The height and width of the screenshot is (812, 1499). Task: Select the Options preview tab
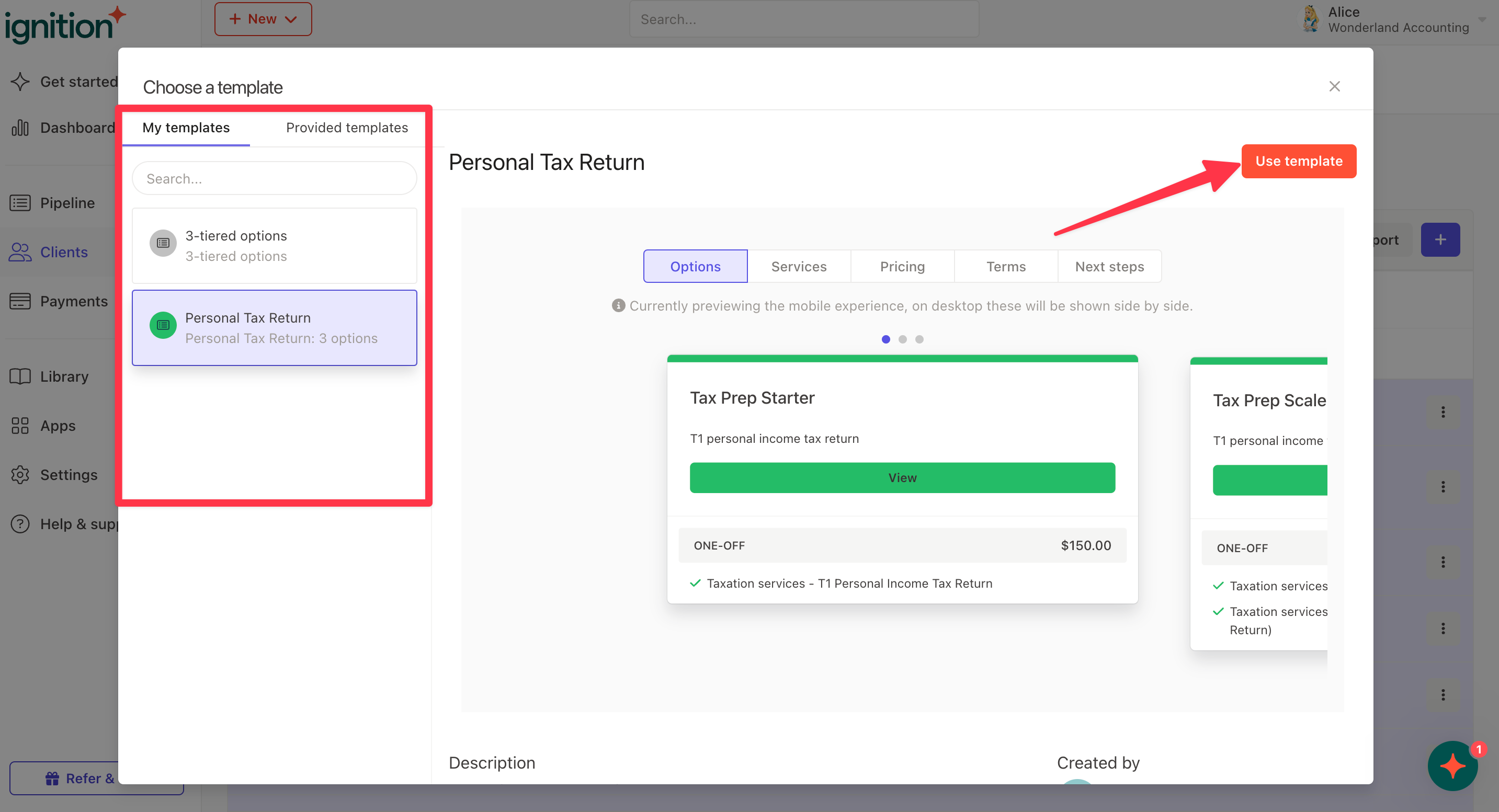[696, 267]
